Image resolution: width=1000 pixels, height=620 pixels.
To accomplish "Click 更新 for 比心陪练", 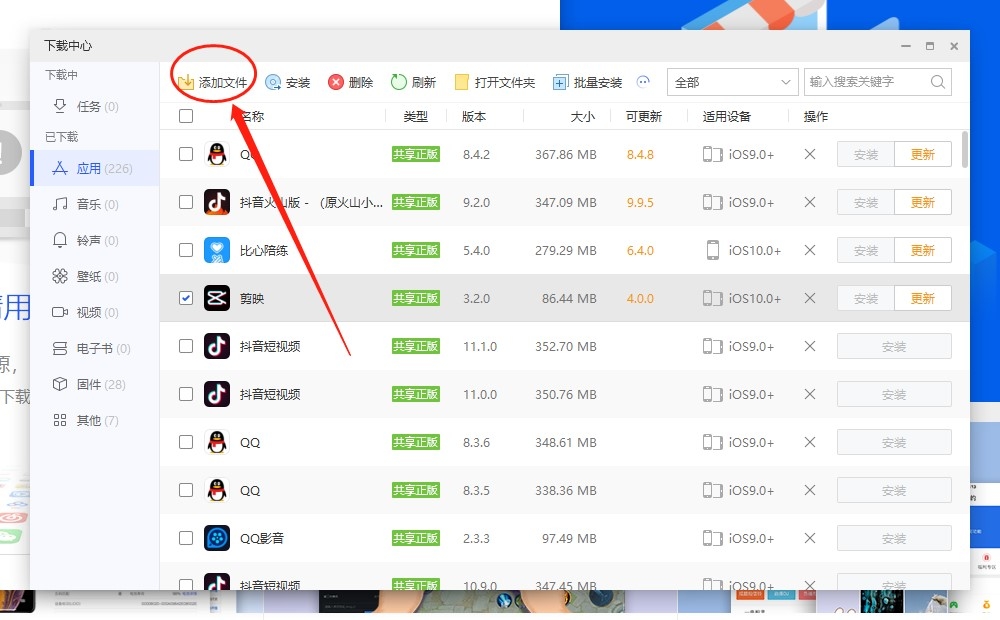I will [923, 250].
